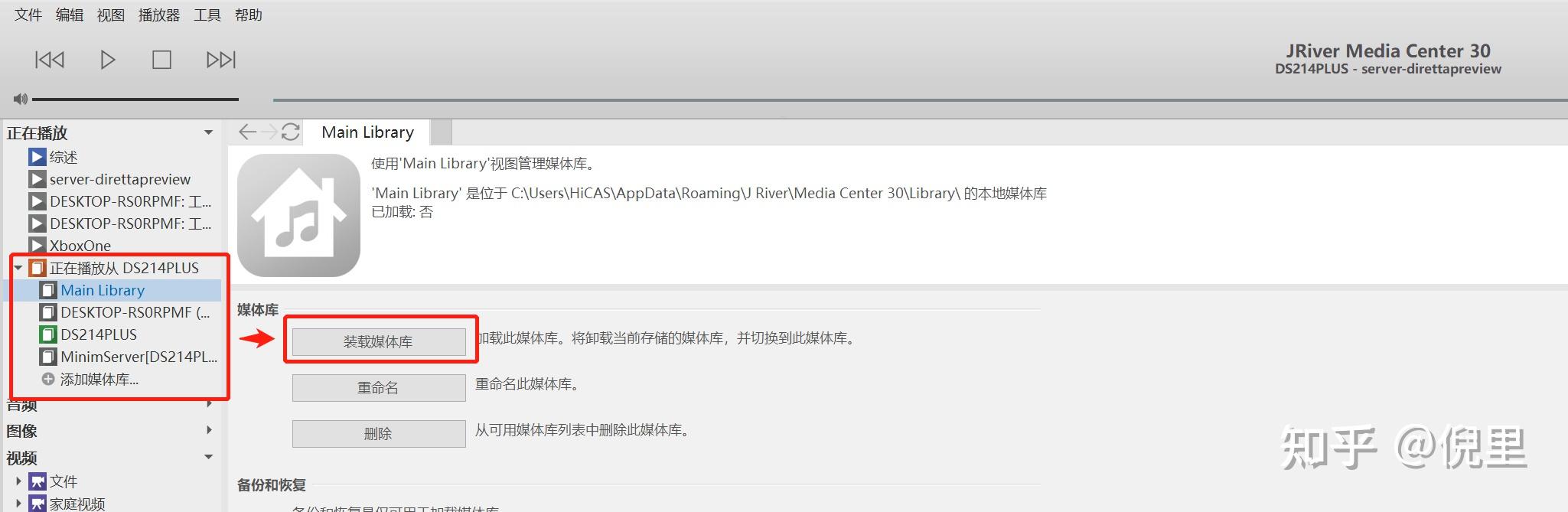The image size is (1568, 512).
Task: Click the orange 正在播放从 DS214PLUS icon
Action: (37, 268)
